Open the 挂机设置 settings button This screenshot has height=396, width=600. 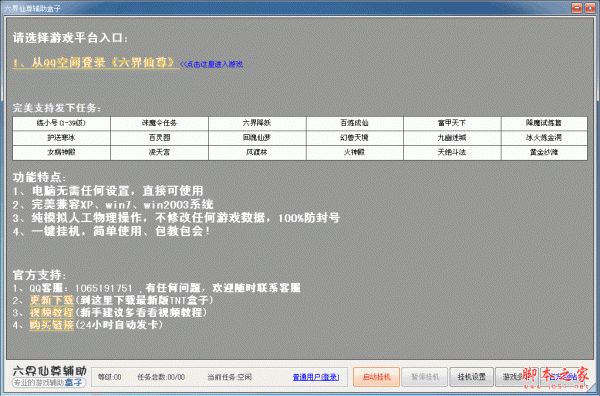471,377
